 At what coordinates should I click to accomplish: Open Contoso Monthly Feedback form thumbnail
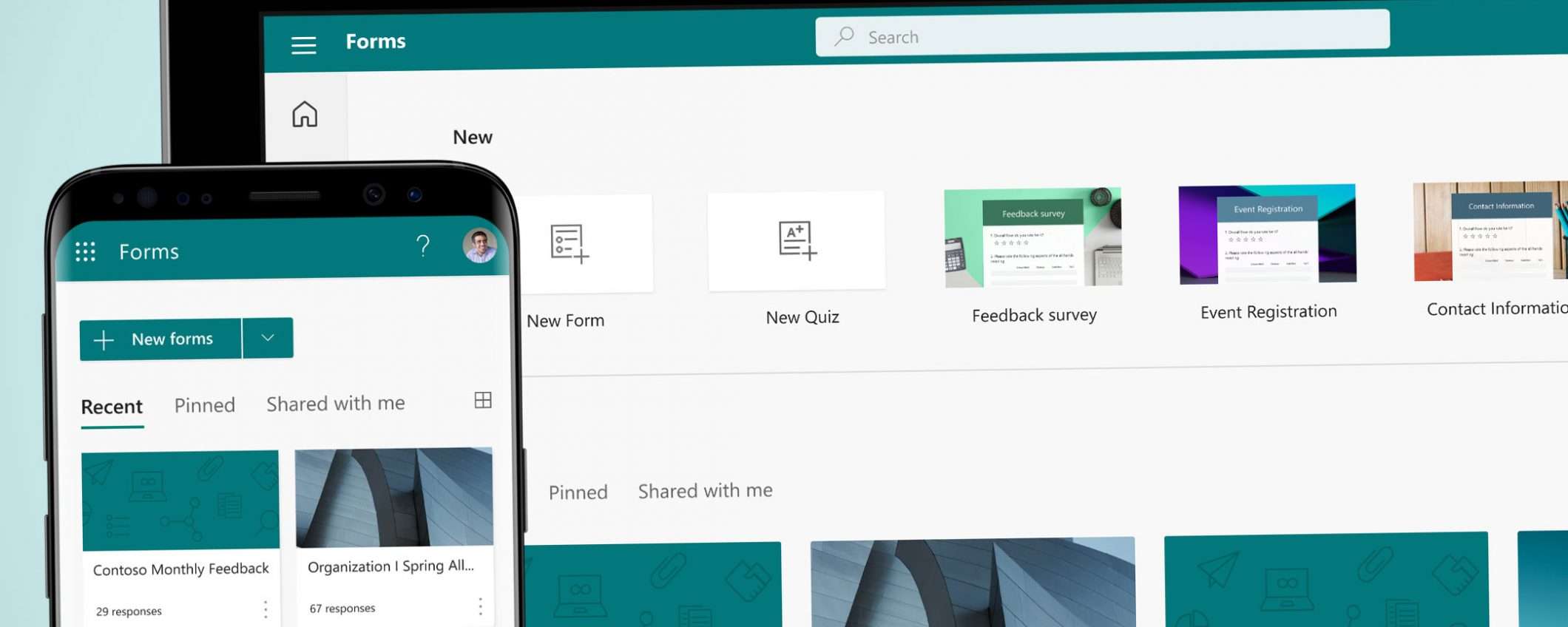click(x=180, y=501)
